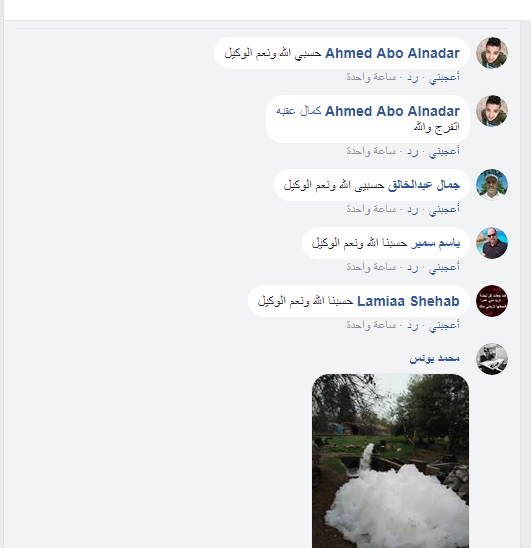This screenshot has height=548, width=531.
Task: Click Ahmed Abo Alnadar name in first comment
Action: 392,53
